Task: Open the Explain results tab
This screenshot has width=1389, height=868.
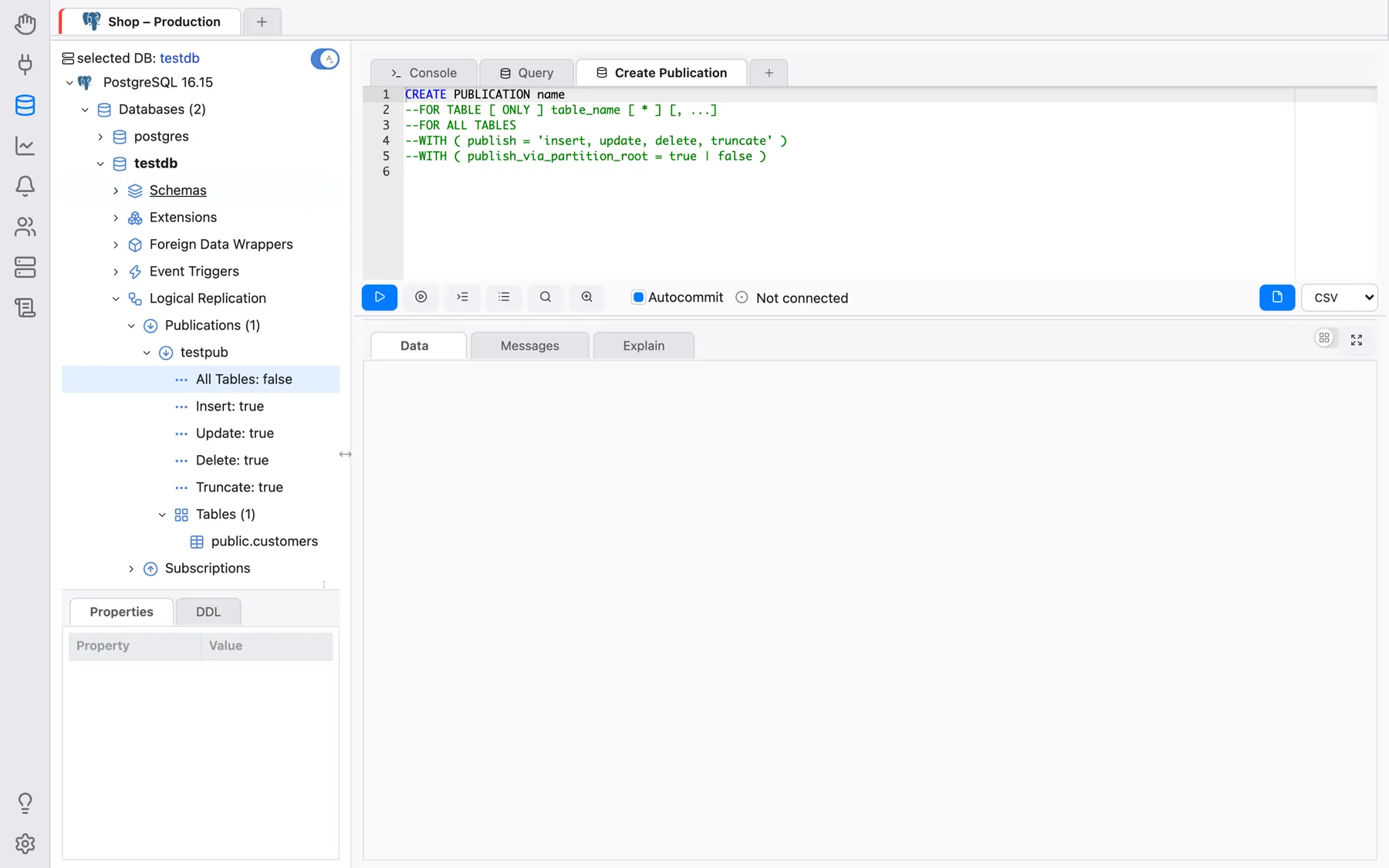Action: [644, 346]
